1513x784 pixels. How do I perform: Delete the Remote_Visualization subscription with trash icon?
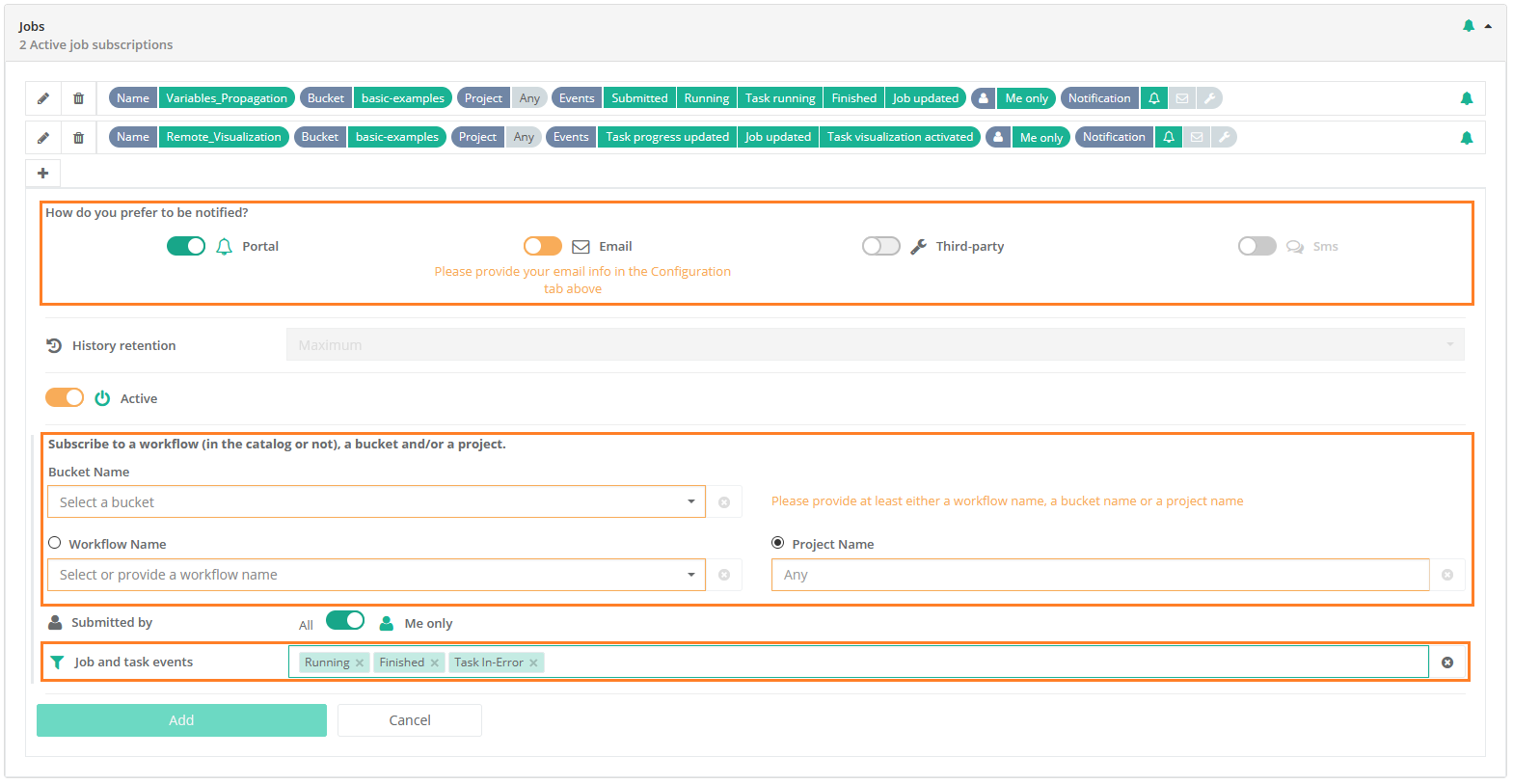pyautogui.click(x=79, y=138)
